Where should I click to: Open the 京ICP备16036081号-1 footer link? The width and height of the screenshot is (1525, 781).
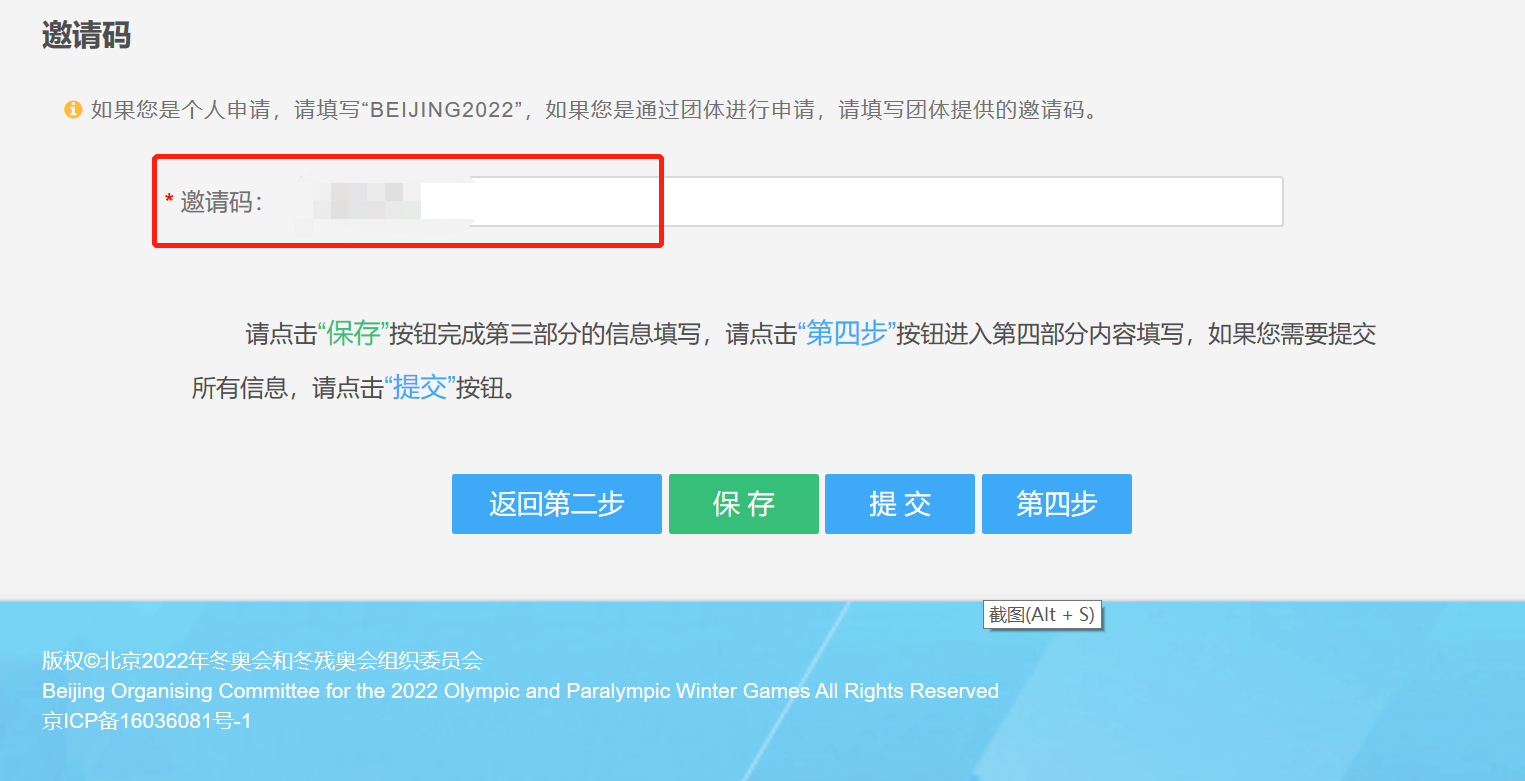point(147,720)
